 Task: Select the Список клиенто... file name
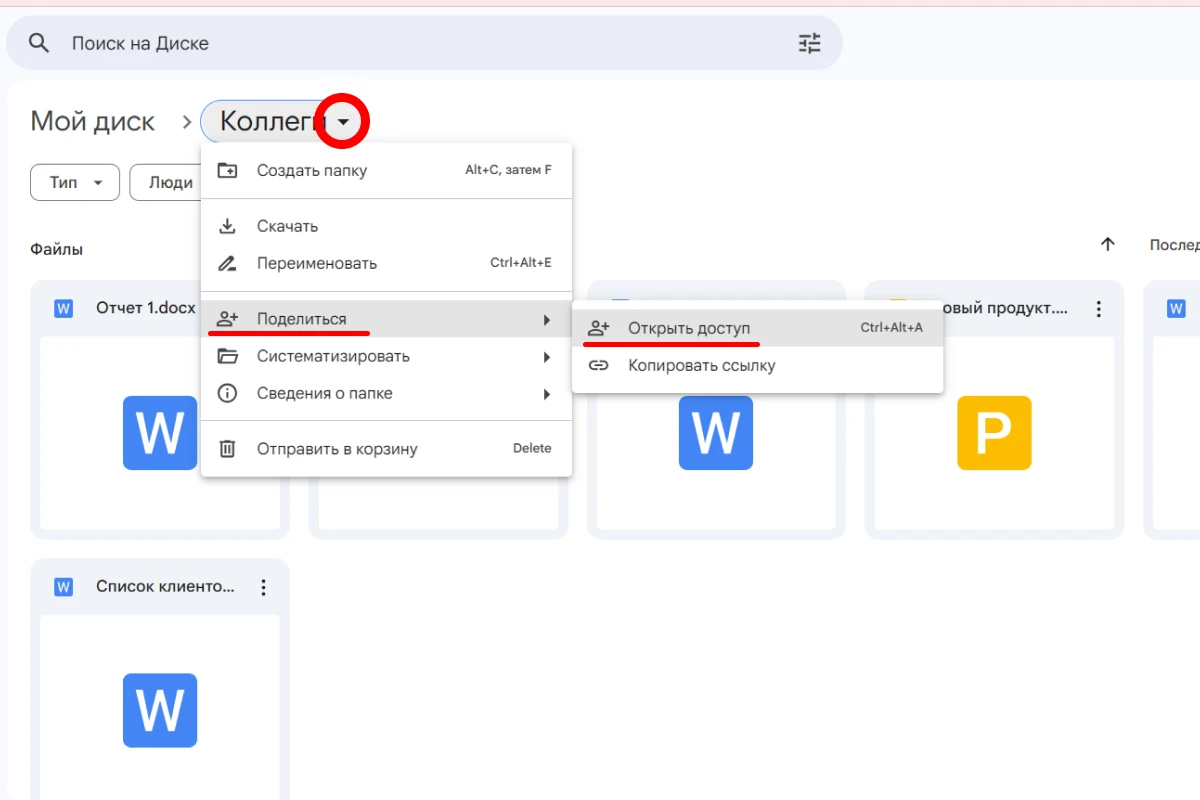click(x=166, y=586)
